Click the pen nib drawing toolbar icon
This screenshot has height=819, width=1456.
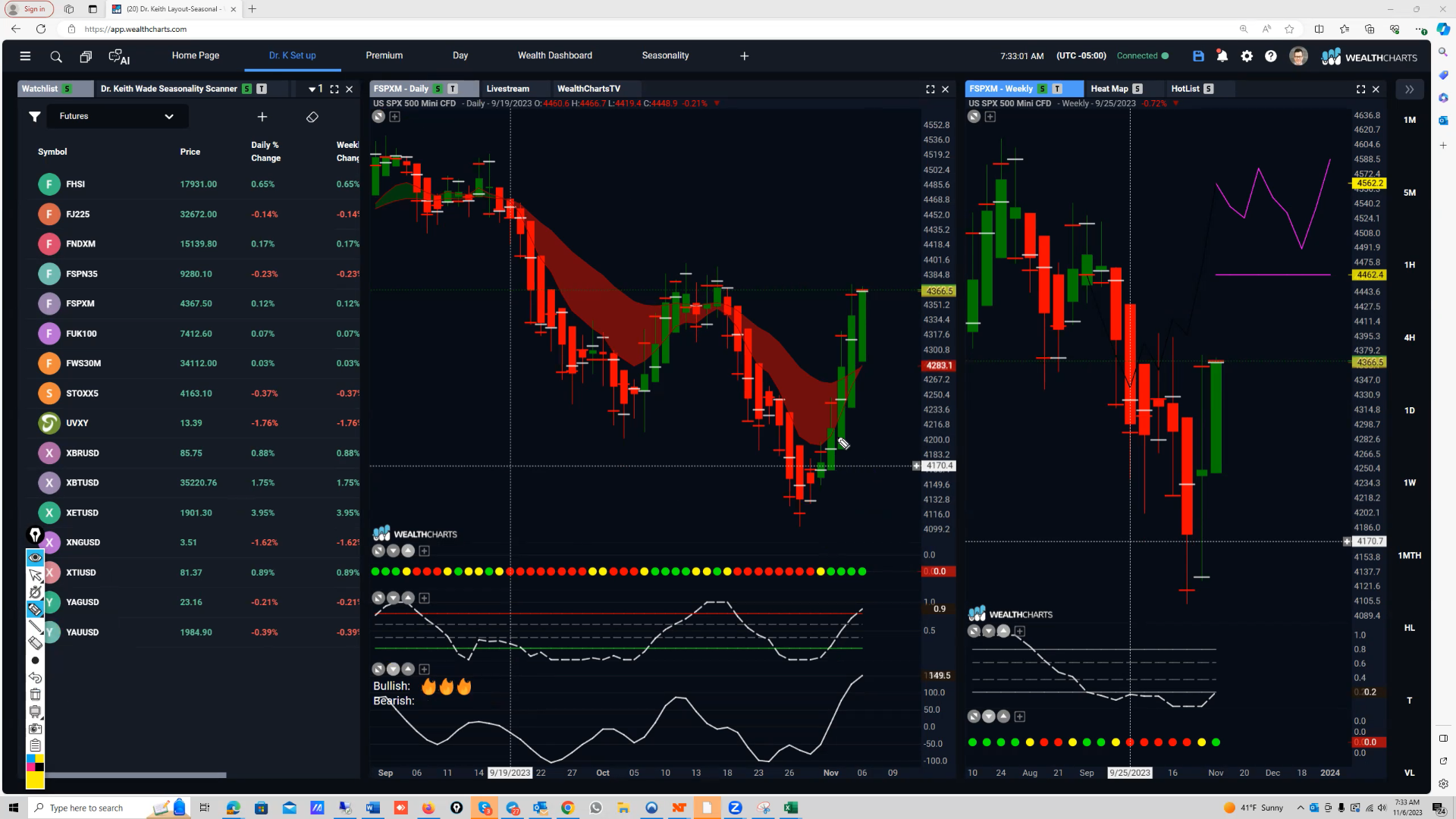pyautogui.click(x=35, y=535)
